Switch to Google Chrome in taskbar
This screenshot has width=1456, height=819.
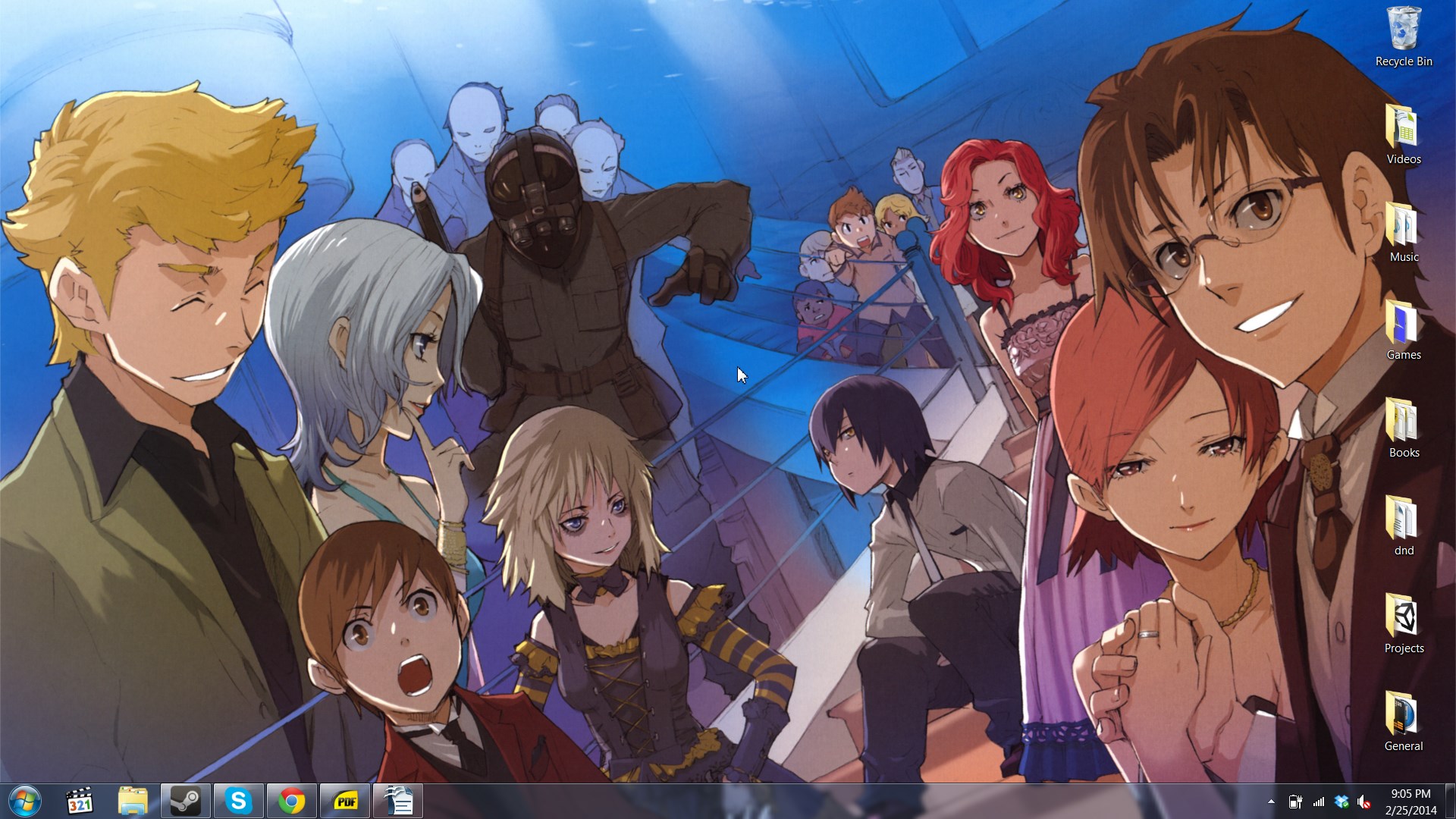tap(292, 801)
